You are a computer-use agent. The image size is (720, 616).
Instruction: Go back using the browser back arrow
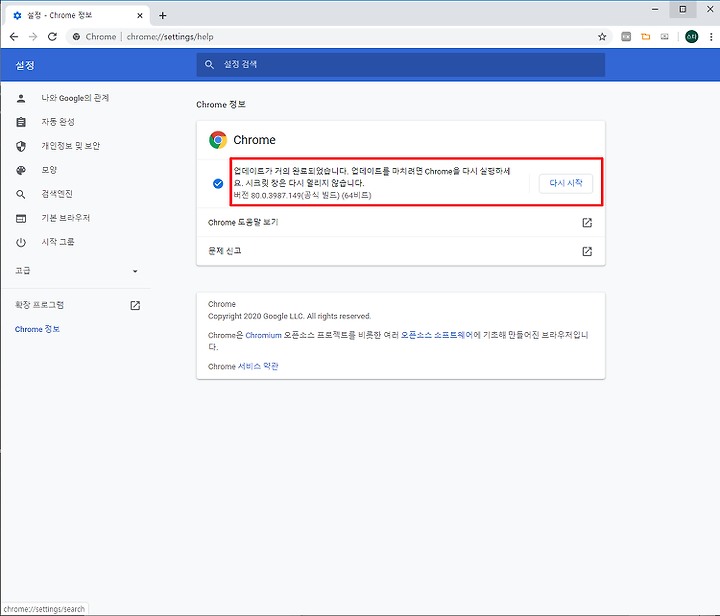point(14,37)
